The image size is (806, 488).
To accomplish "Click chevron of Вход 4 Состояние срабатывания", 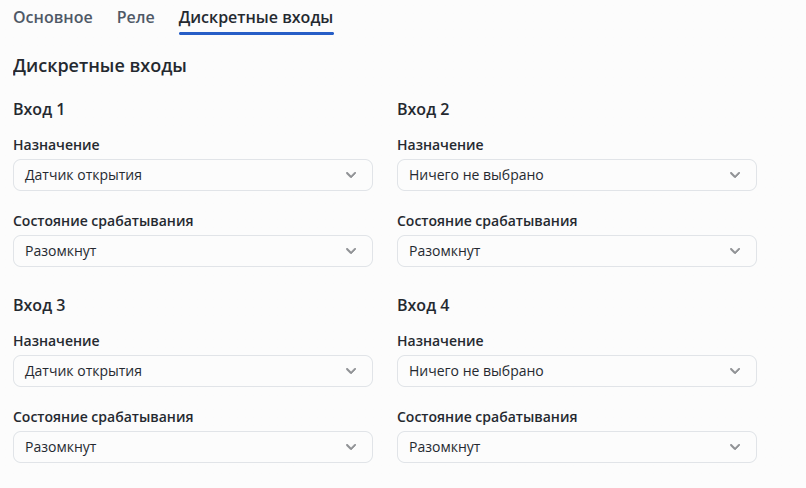I will (735, 447).
